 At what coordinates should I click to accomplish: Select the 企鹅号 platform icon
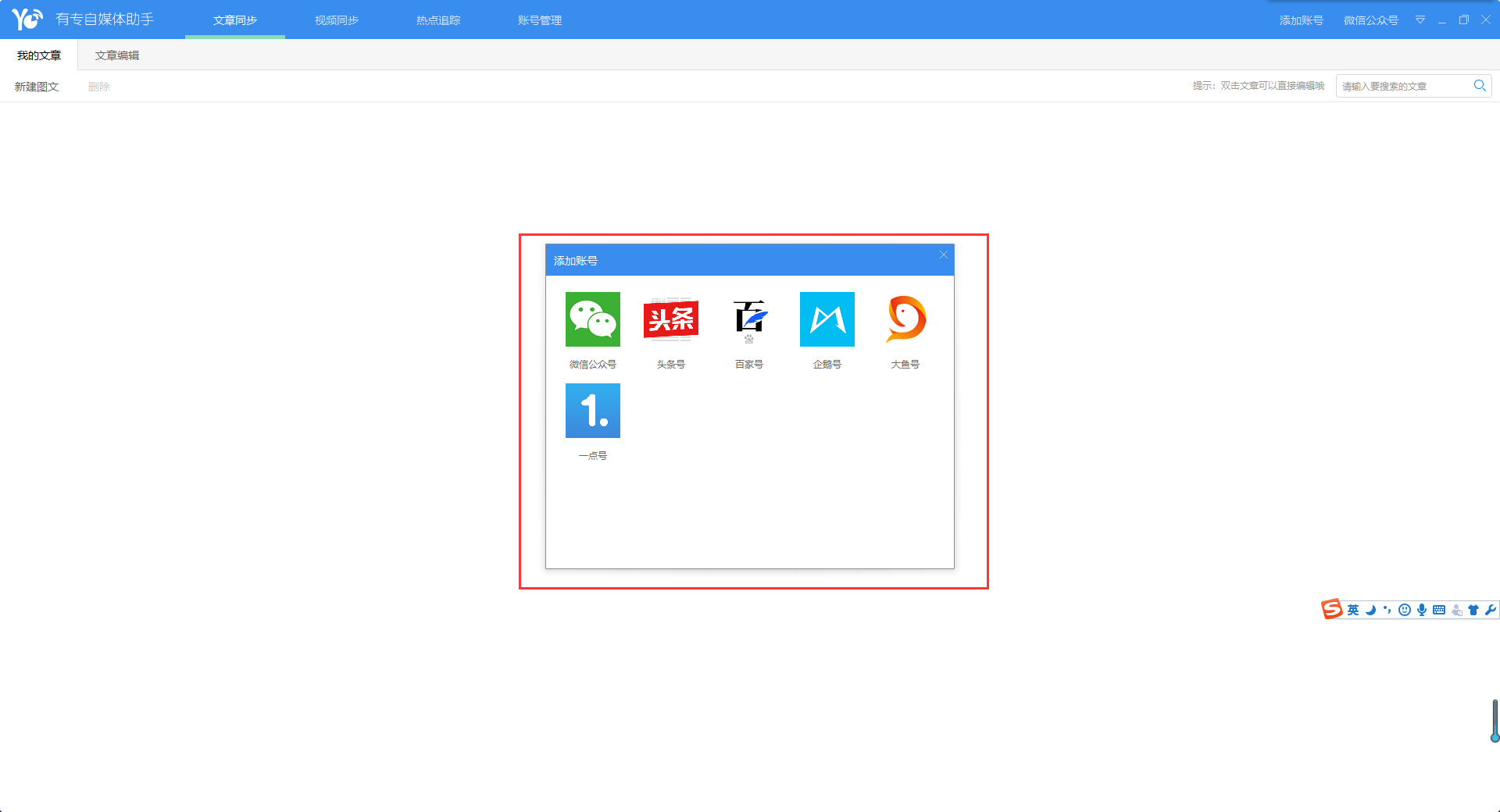827,319
